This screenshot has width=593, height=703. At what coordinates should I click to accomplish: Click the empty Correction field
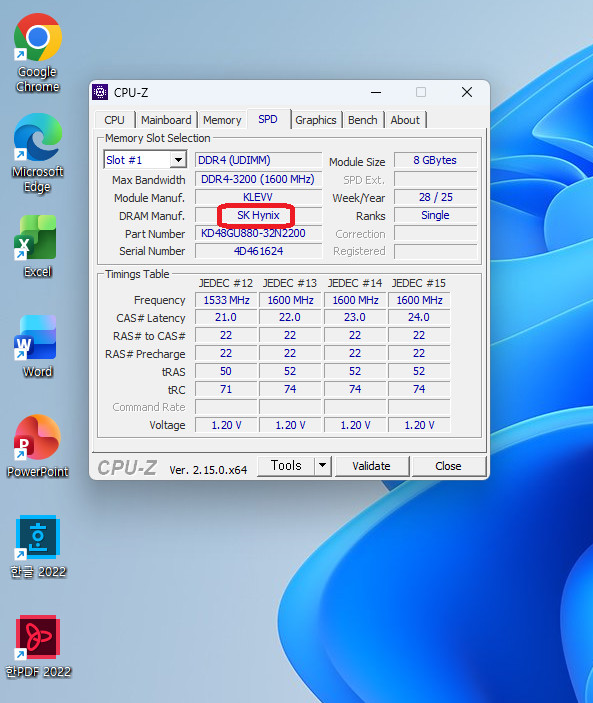[x=435, y=234]
